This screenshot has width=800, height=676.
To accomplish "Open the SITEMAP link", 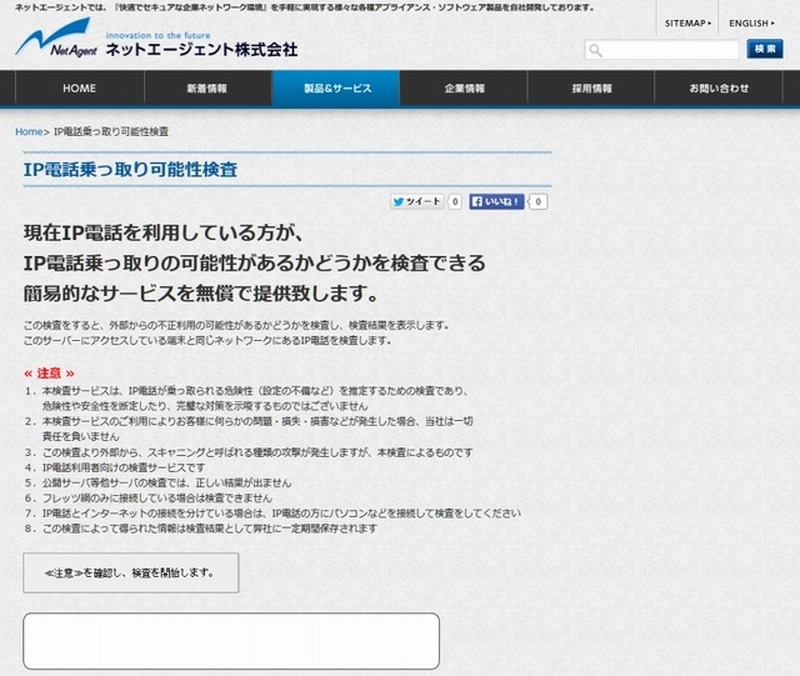I will coord(687,22).
